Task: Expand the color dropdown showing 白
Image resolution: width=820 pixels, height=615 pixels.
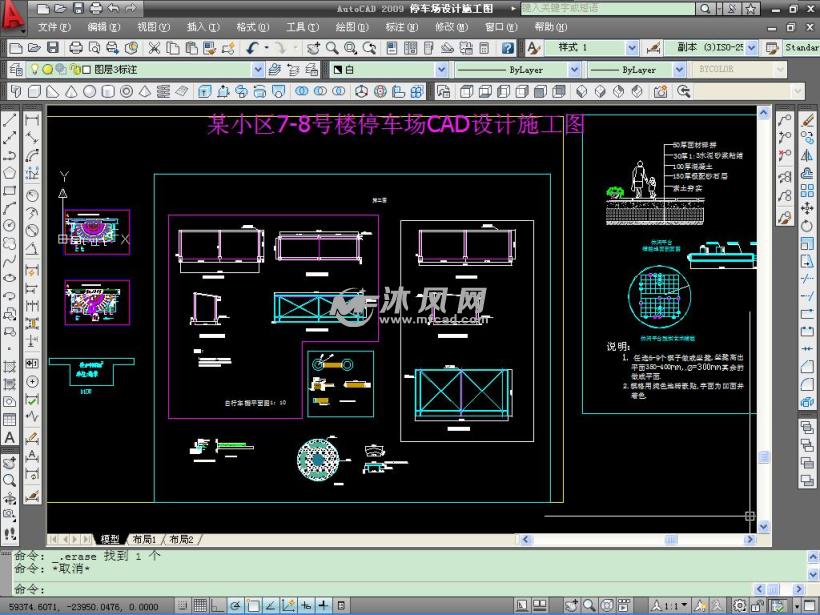Action: [441, 69]
